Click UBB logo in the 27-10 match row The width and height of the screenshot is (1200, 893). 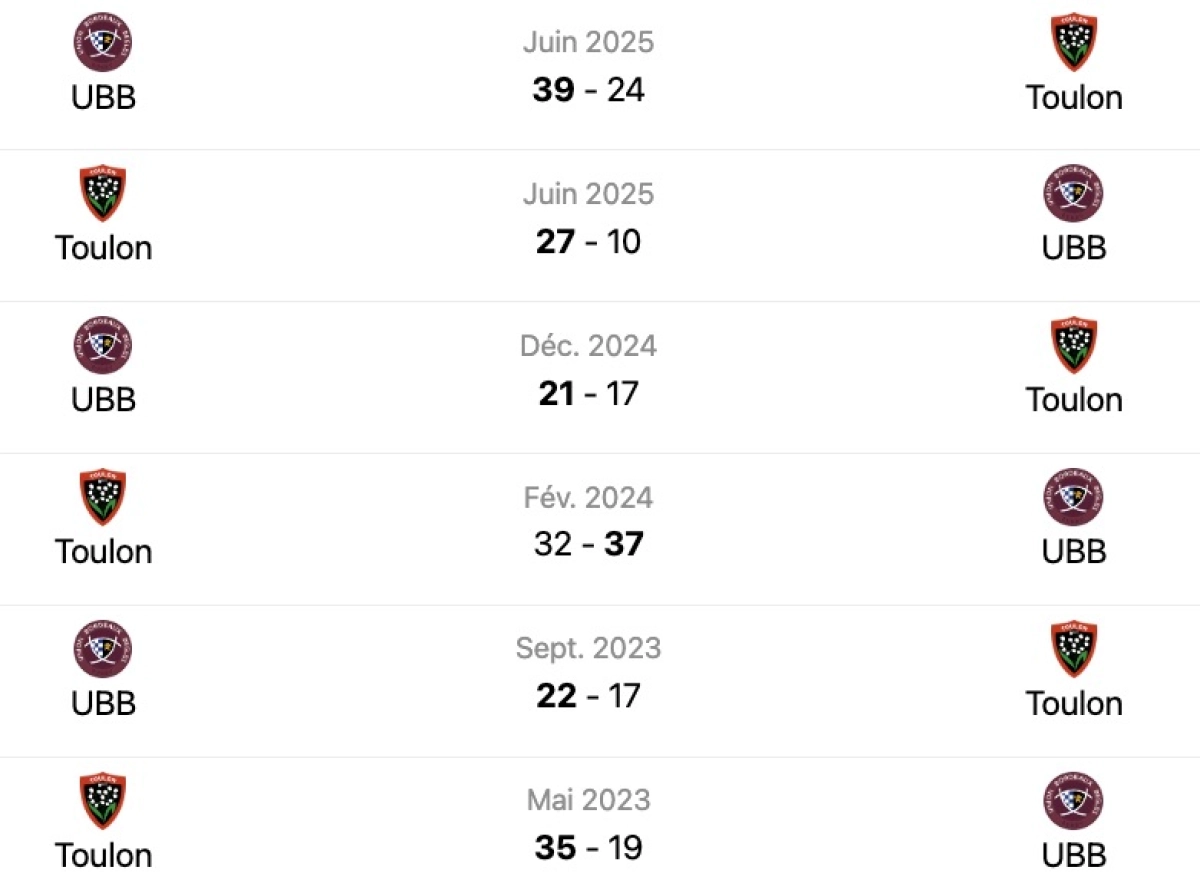1074,194
